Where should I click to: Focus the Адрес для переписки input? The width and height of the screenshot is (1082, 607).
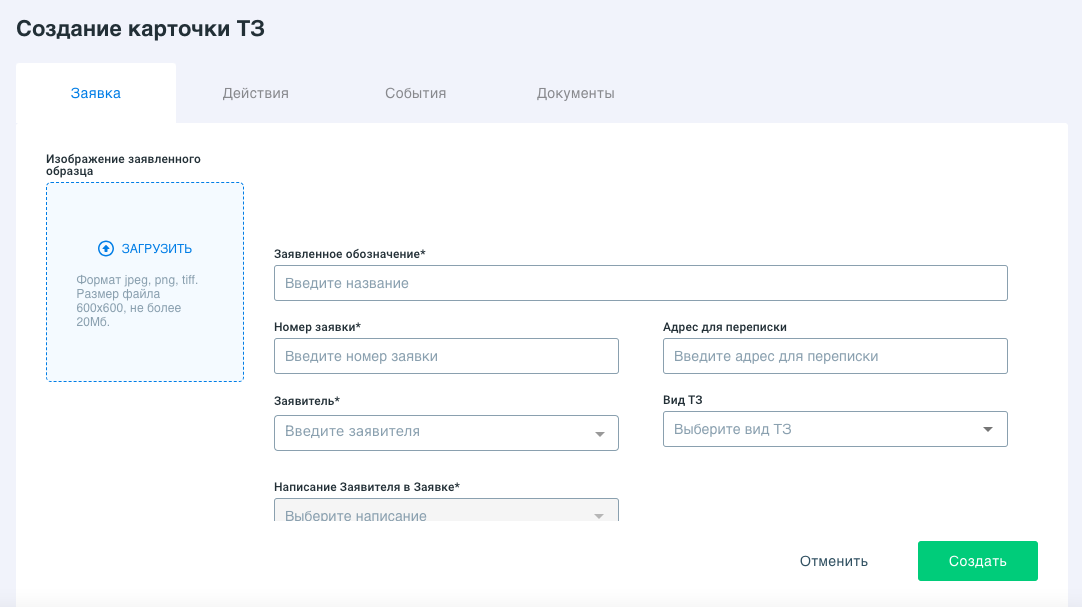tap(834, 356)
